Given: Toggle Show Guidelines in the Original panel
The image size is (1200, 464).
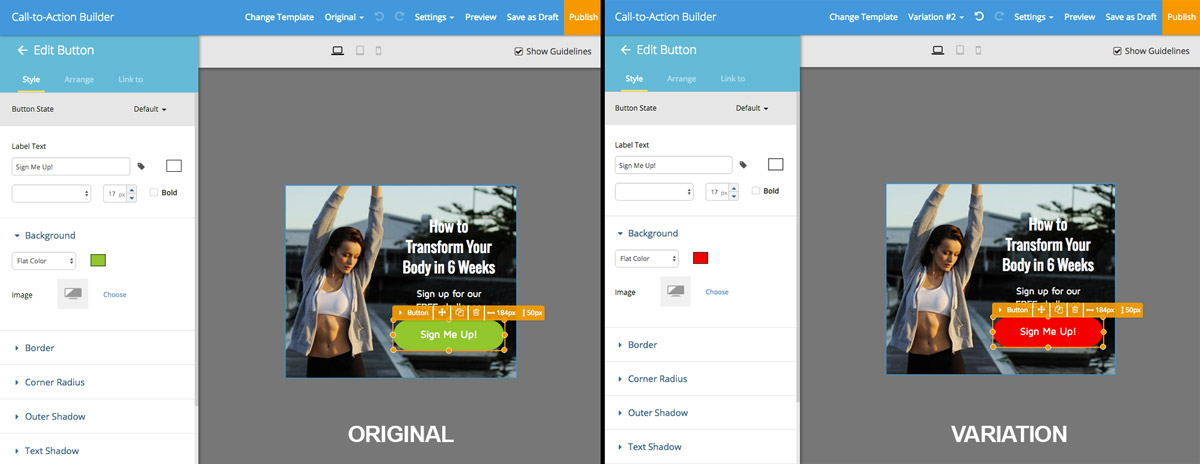Looking at the screenshot, I should point(518,51).
